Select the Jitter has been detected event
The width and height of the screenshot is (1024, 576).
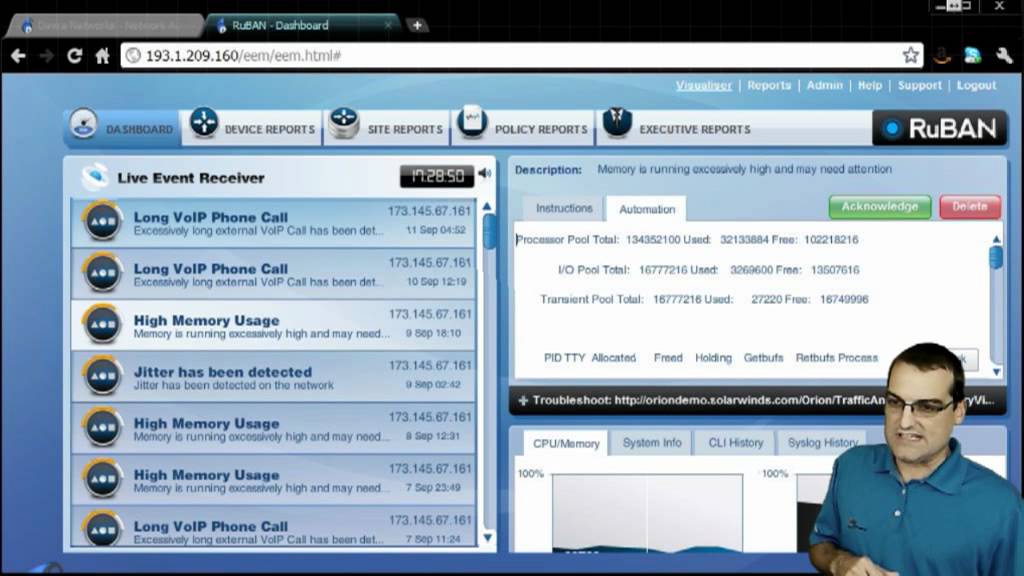click(x=274, y=377)
